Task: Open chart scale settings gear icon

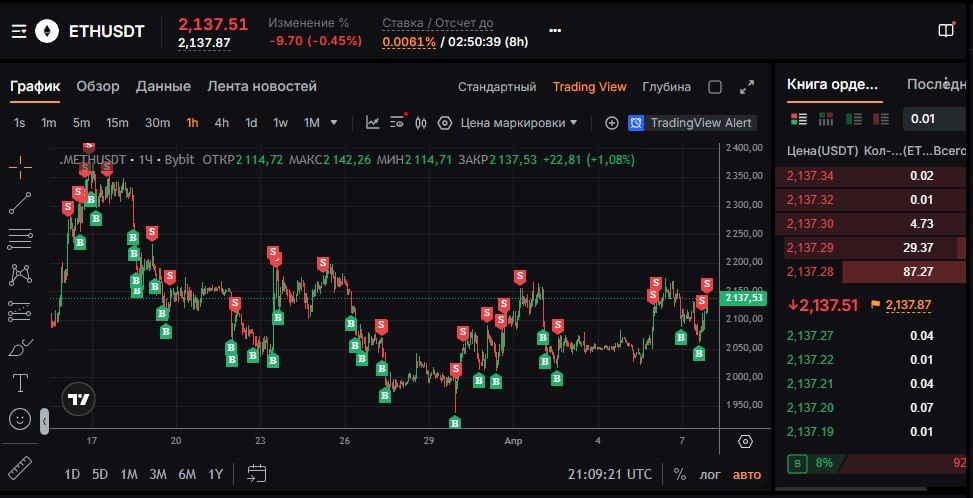Action: point(745,442)
